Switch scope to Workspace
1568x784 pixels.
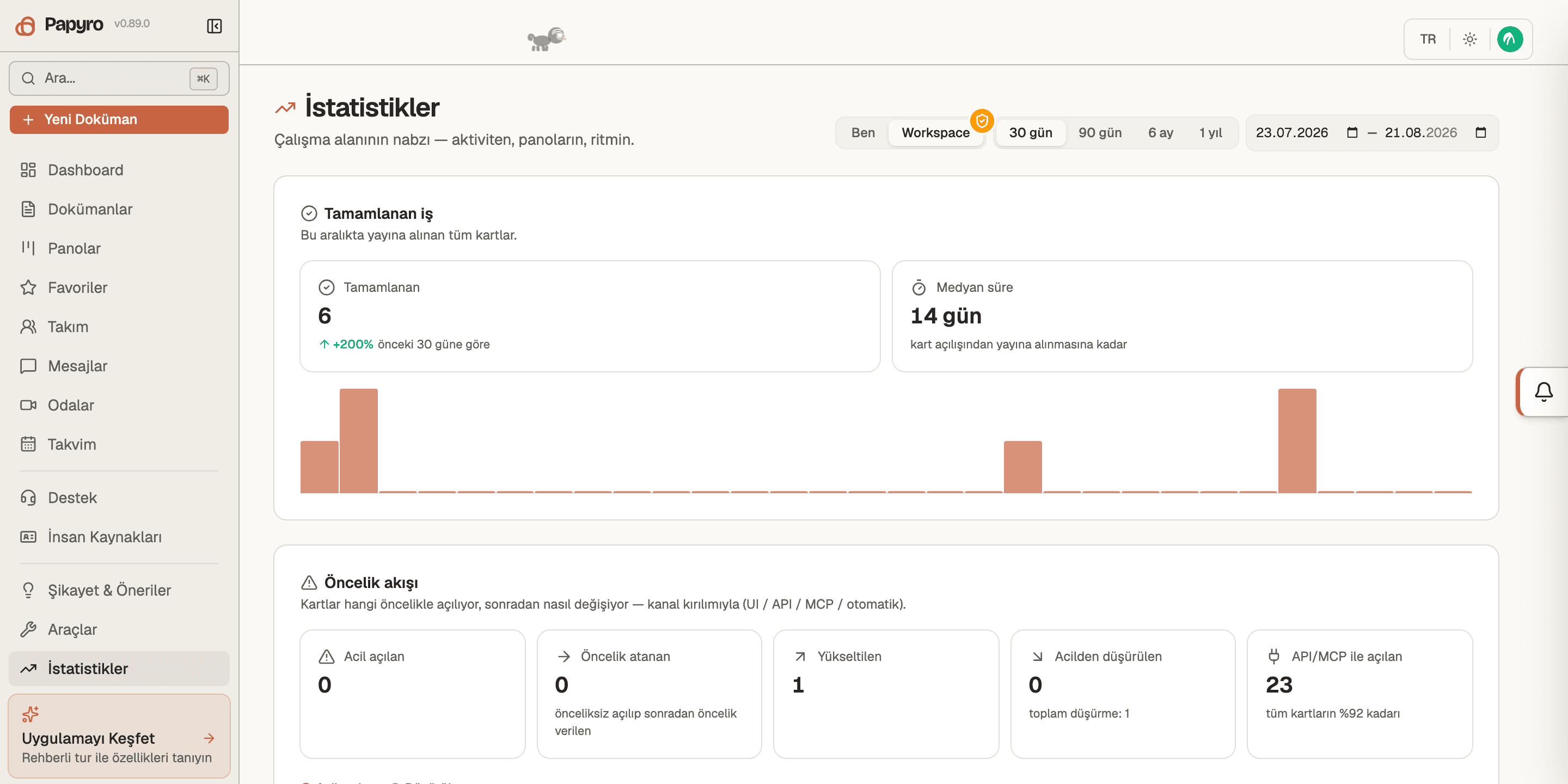click(x=935, y=133)
